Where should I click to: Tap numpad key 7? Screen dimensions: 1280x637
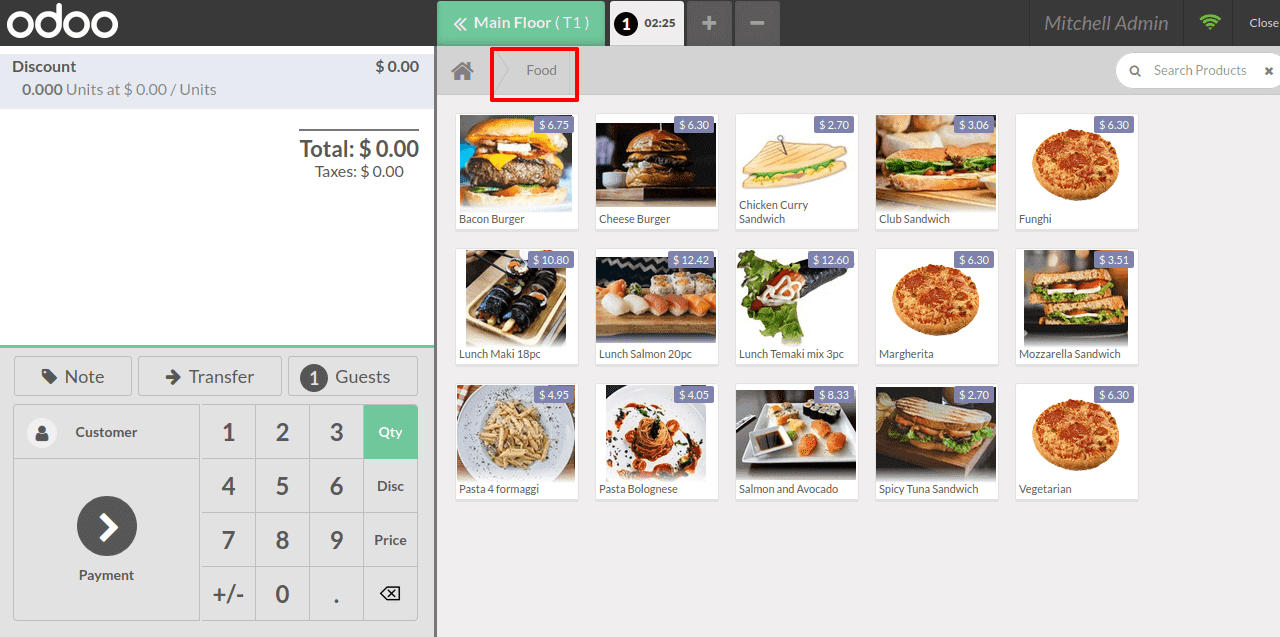[x=229, y=540]
